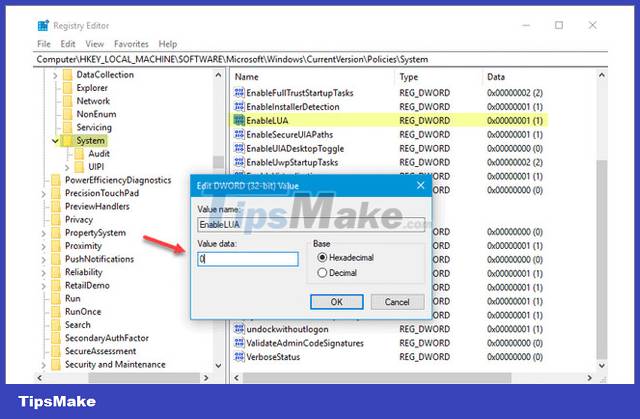640x419 pixels.
Task: Open the File menu
Action: [44, 44]
